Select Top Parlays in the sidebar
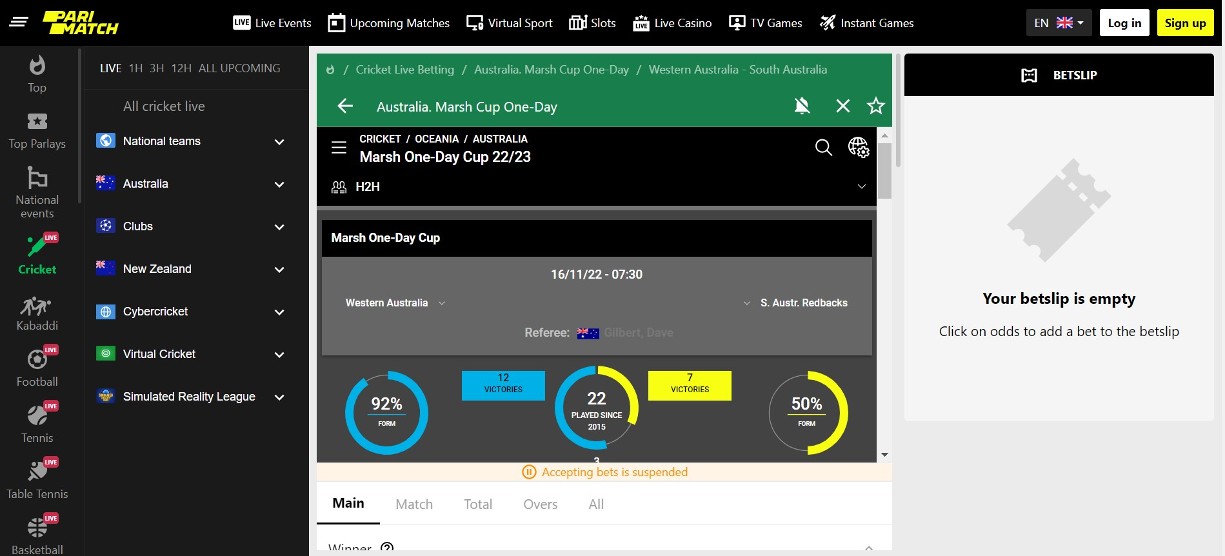Image resolution: width=1225 pixels, height=556 pixels. [37, 131]
